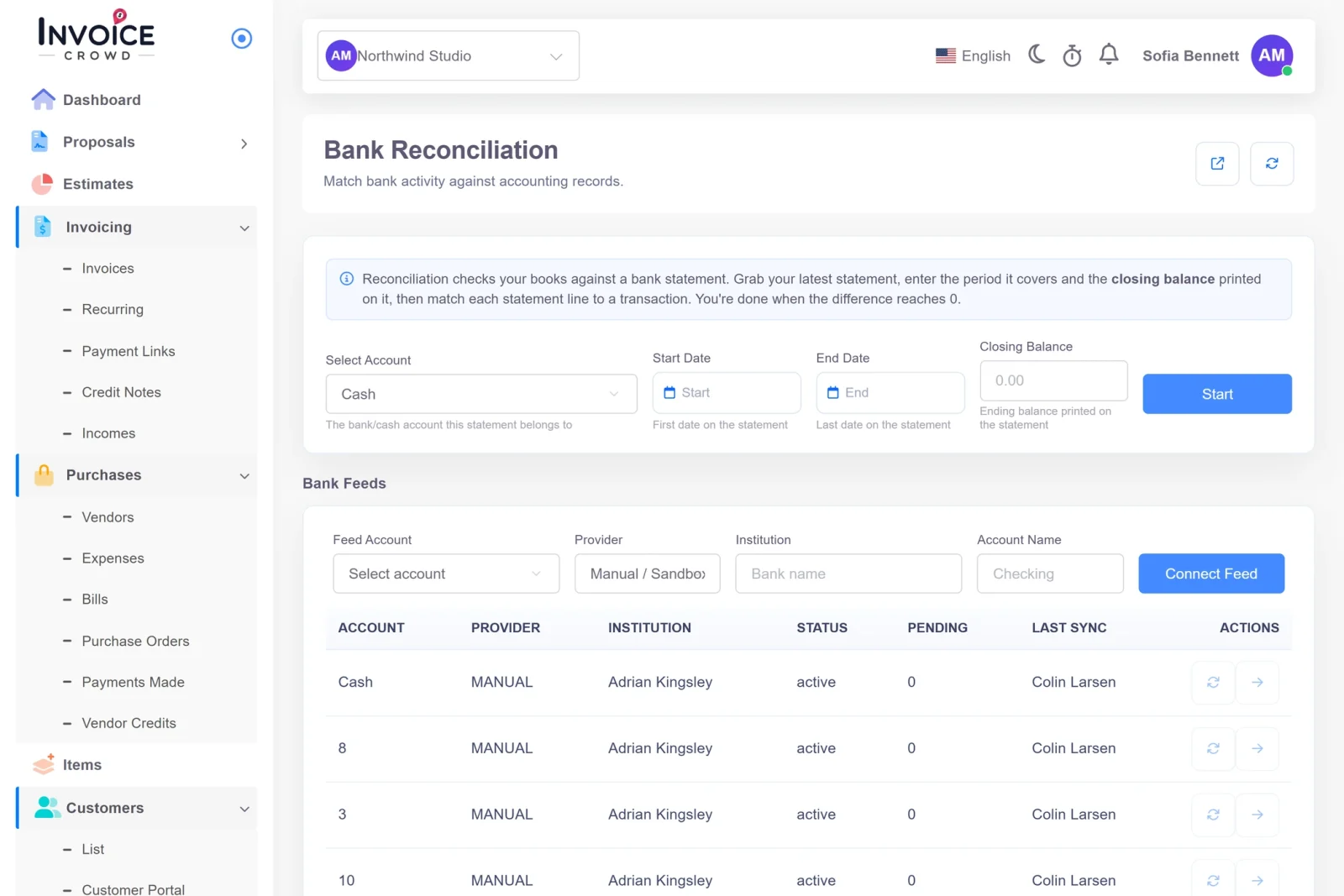Click the Dashboard home icon
The height and width of the screenshot is (896, 1344).
point(43,99)
